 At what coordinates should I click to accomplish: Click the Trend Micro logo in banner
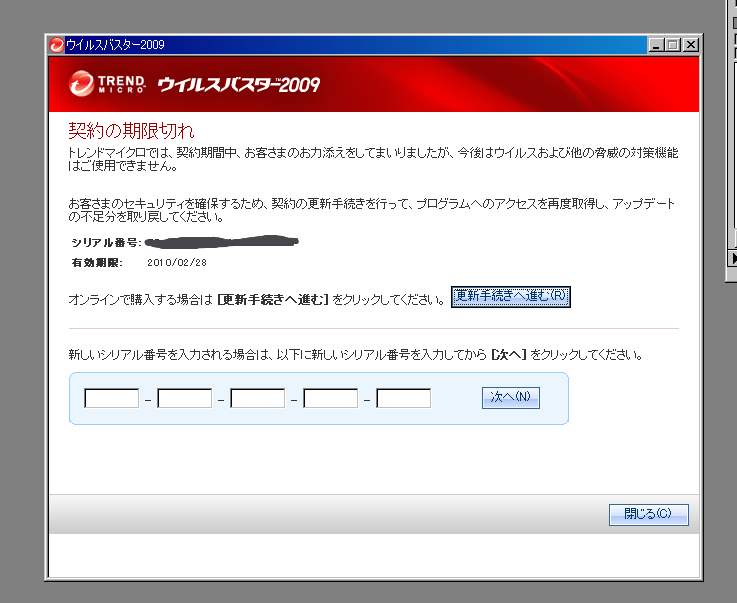[x=107, y=84]
